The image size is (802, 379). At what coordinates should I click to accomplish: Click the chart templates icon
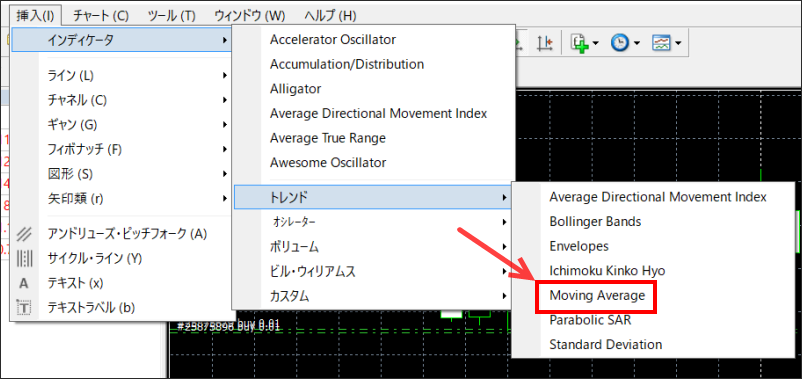pyautogui.click(x=661, y=43)
